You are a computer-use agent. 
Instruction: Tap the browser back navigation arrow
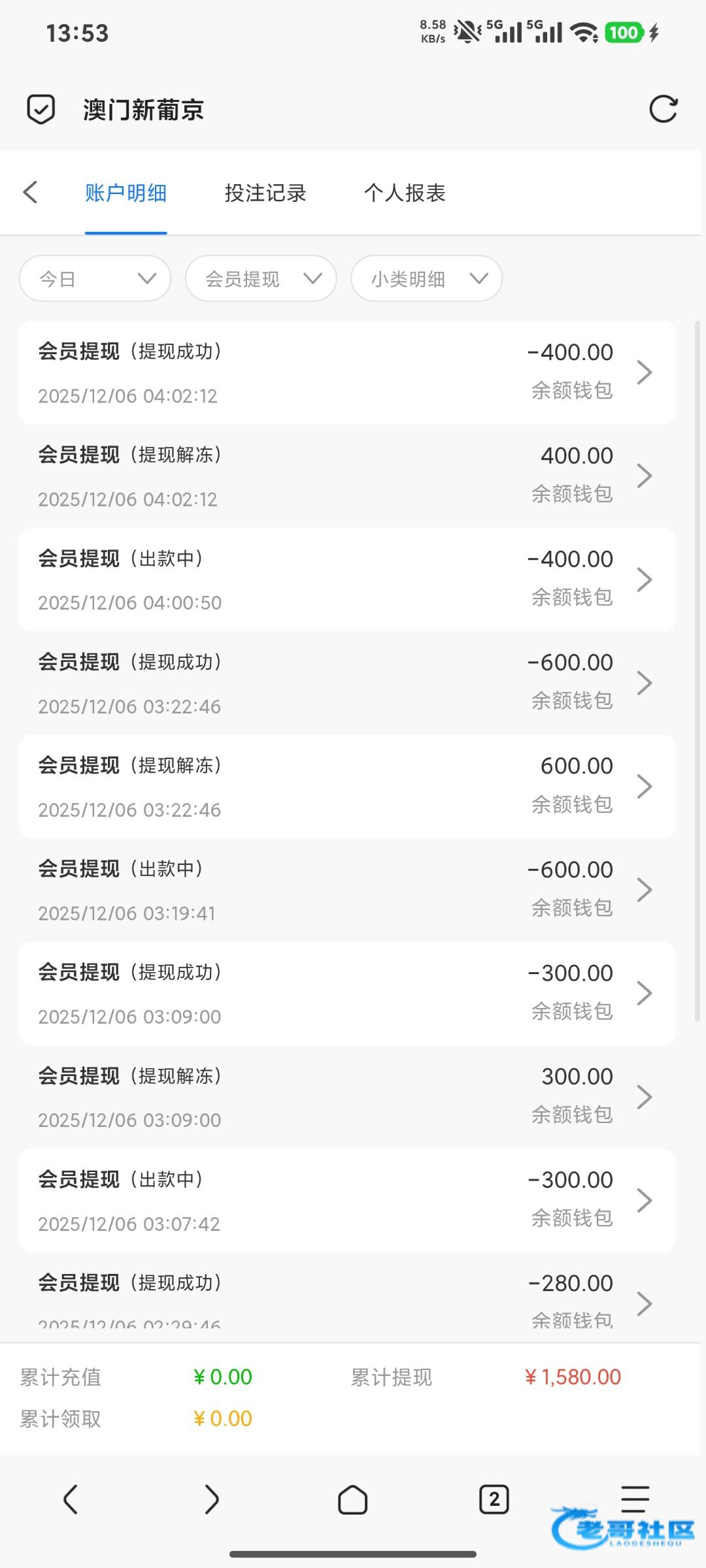coord(71,1499)
